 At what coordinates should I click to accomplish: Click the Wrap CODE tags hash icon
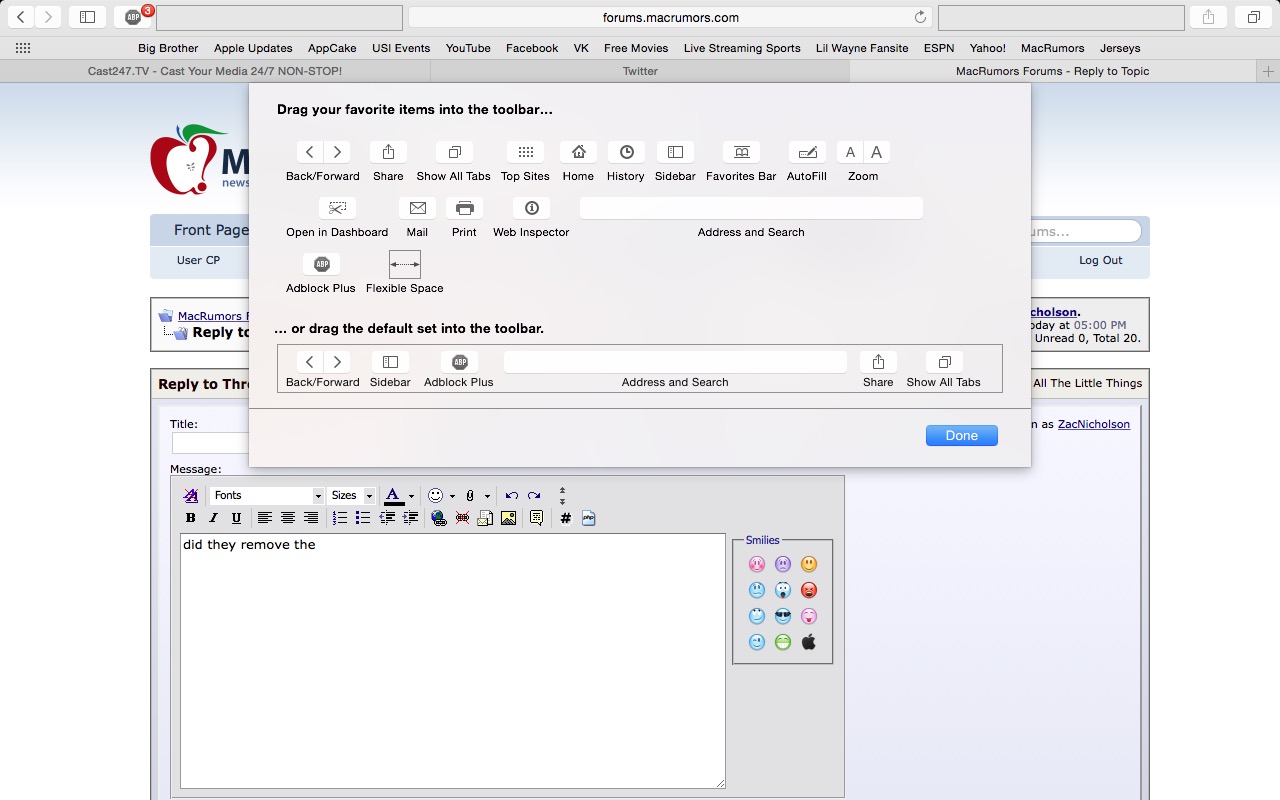pos(565,518)
